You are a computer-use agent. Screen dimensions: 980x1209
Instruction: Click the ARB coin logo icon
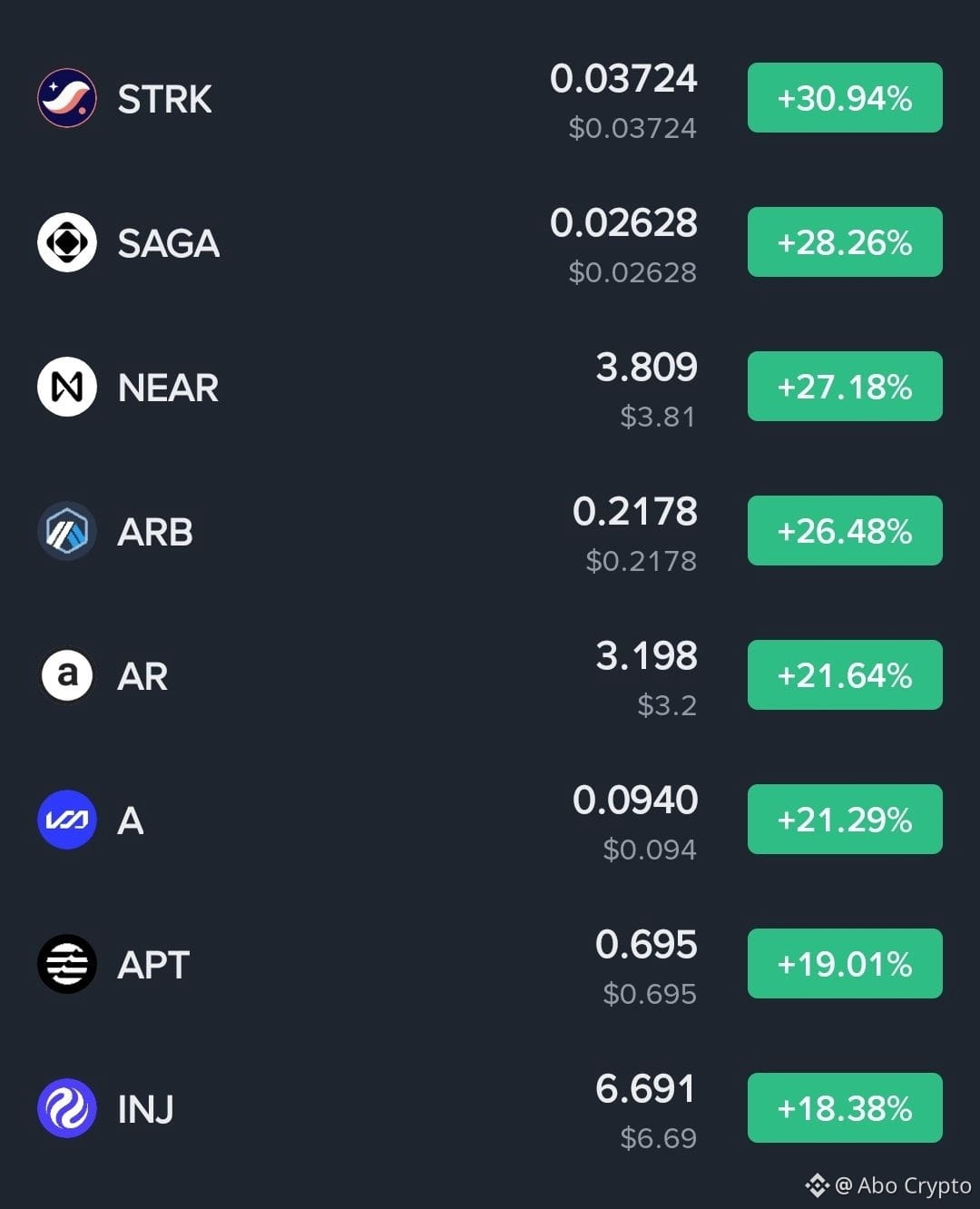click(67, 531)
